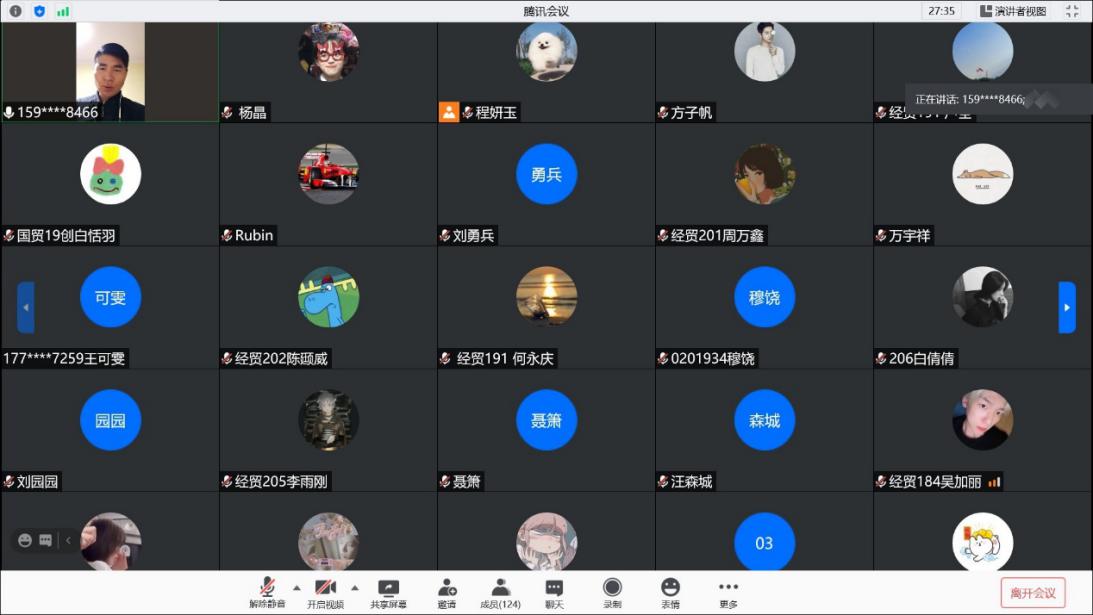Start recording with 录制 icon
This screenshot has width=1093, height=615.
pos(612,592)
